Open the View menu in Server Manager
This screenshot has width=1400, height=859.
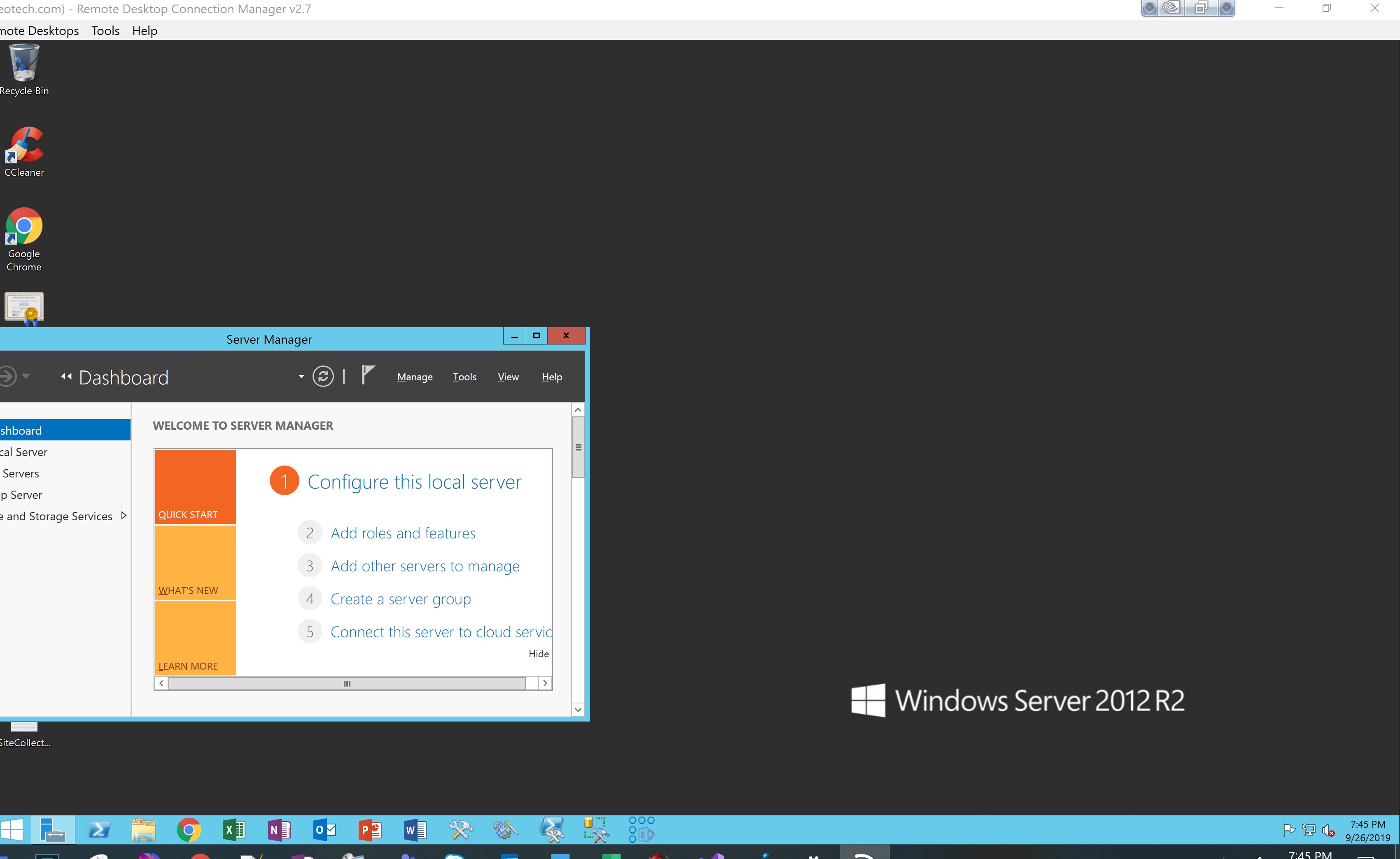[508, 377]
